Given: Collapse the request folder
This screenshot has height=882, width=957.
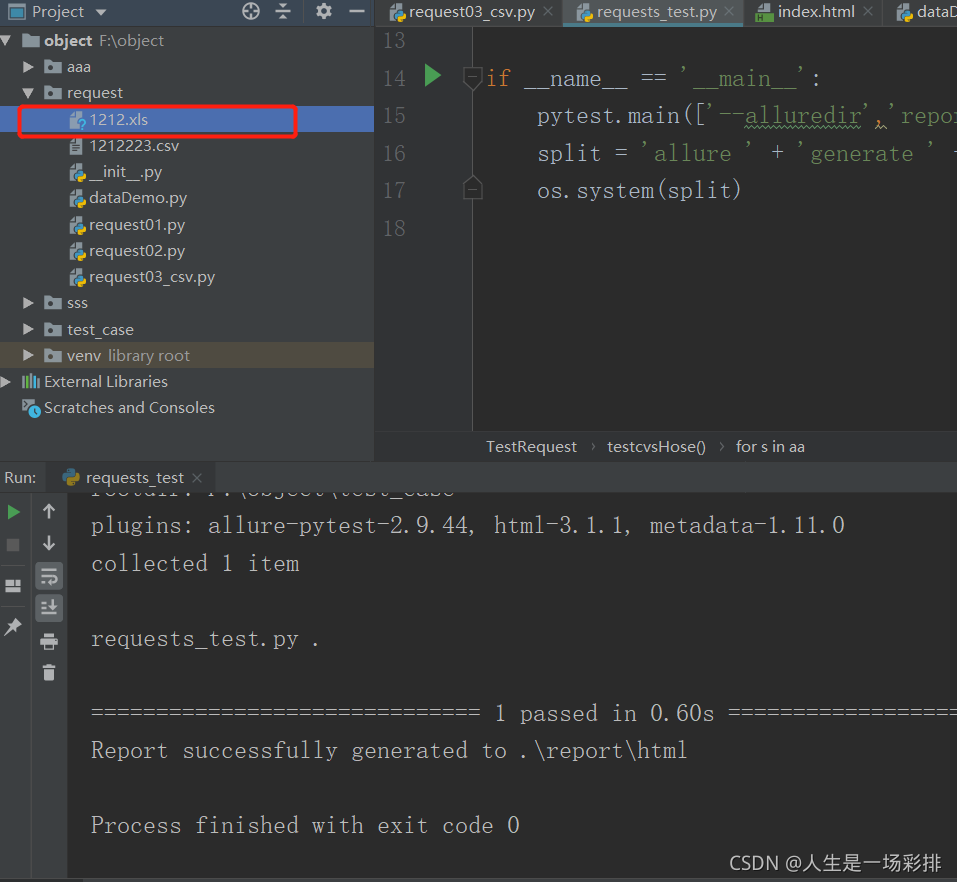Looking at the screenshot, I should click(29, 93).
